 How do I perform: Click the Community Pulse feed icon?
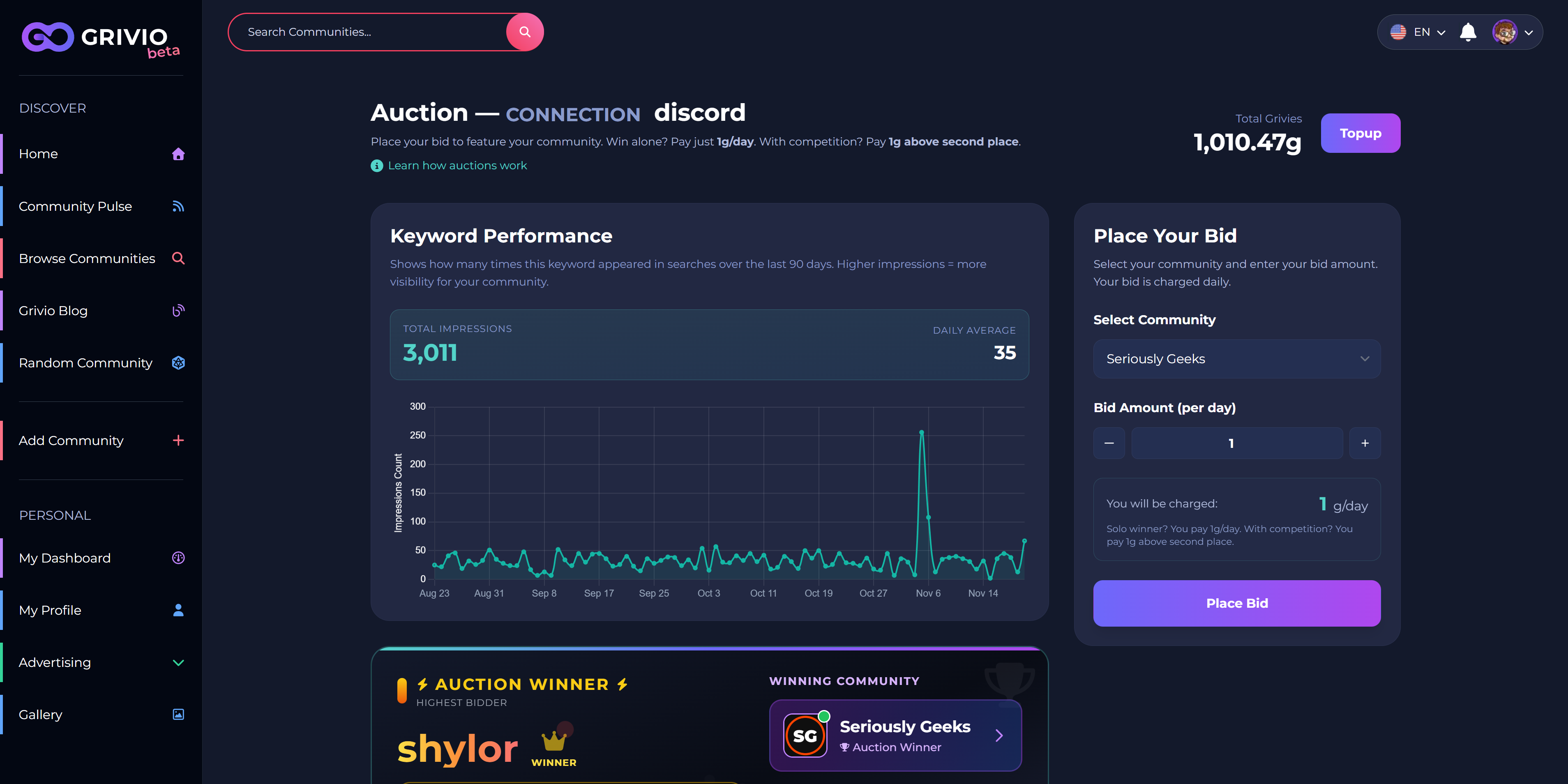pos(178,206)
